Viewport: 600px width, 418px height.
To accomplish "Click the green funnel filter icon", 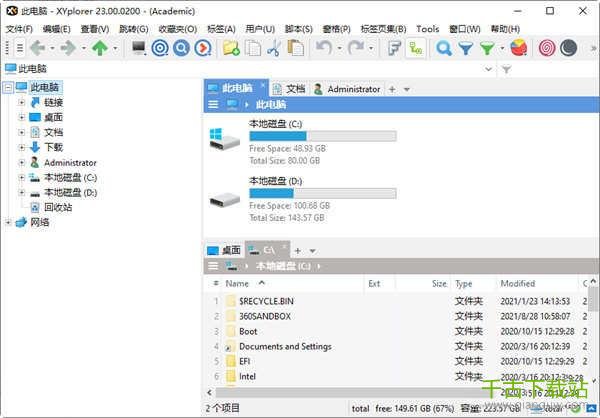I will (487, 48).
